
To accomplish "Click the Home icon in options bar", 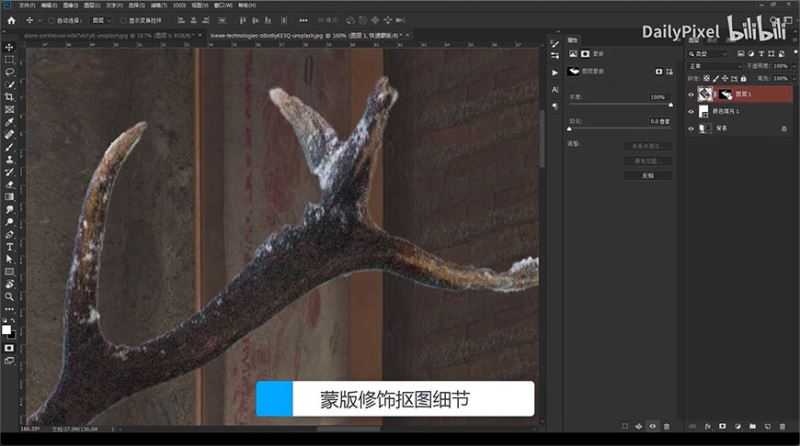I will (x=11, y=19).
